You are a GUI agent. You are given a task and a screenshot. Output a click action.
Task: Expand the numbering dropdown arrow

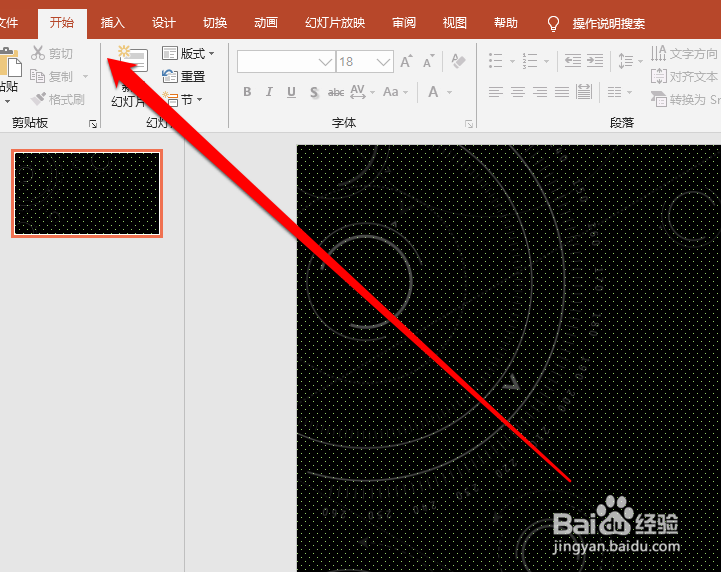(x=546, y=61)
